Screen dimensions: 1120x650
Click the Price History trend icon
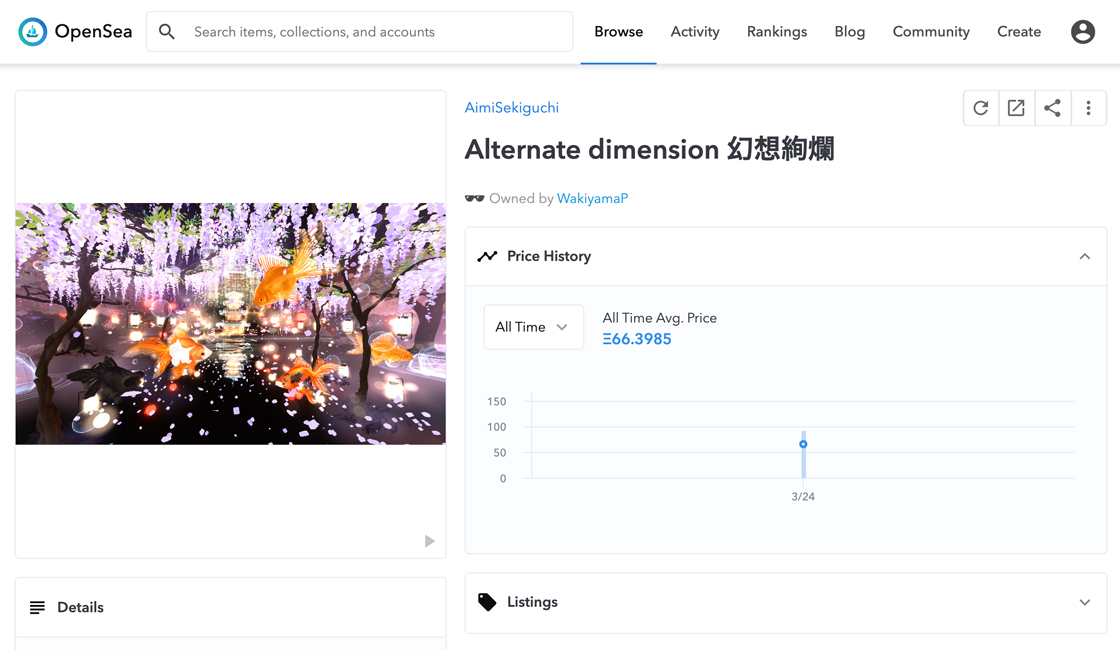487,256
